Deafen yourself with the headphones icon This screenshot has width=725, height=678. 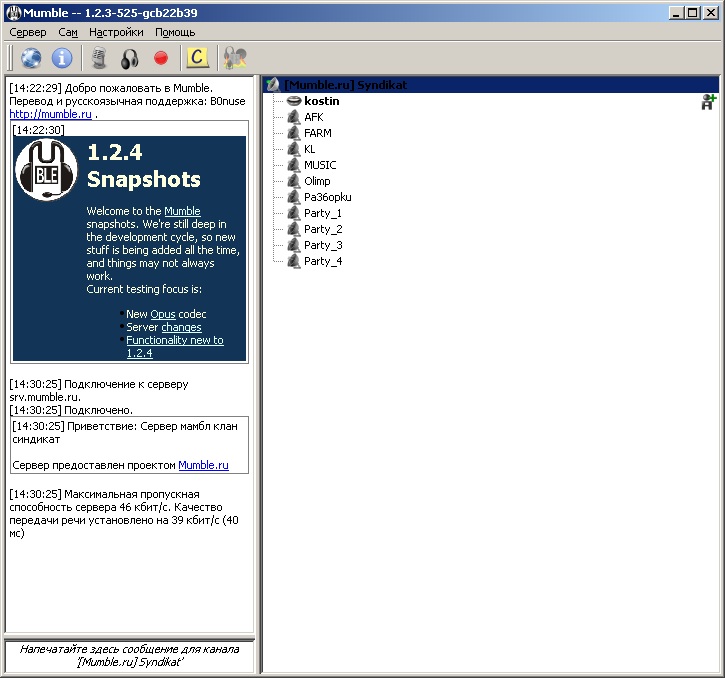tap(130, 58)
